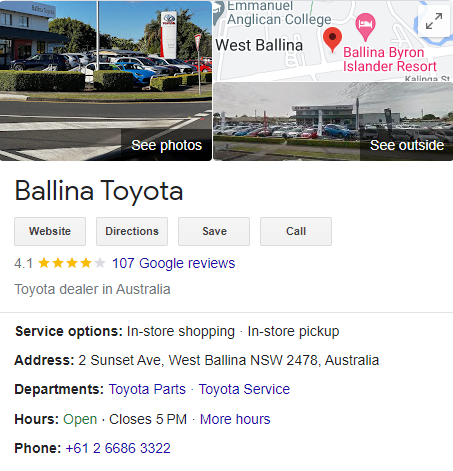Open the Toyota Service department link
The height and width of the screenshot is (471, 453).
[x=244, y=389]
